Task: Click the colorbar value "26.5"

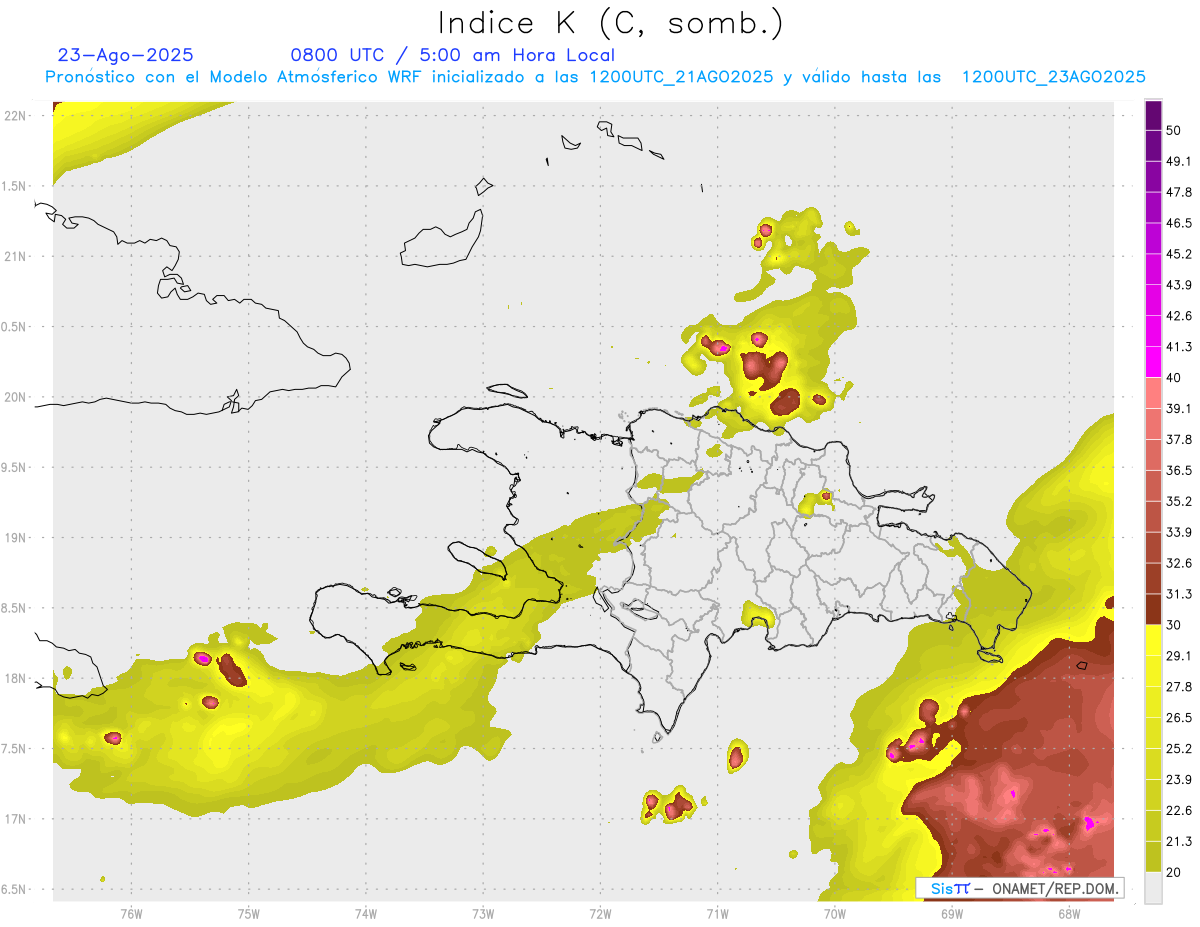Action: [x=1179, y=718]
